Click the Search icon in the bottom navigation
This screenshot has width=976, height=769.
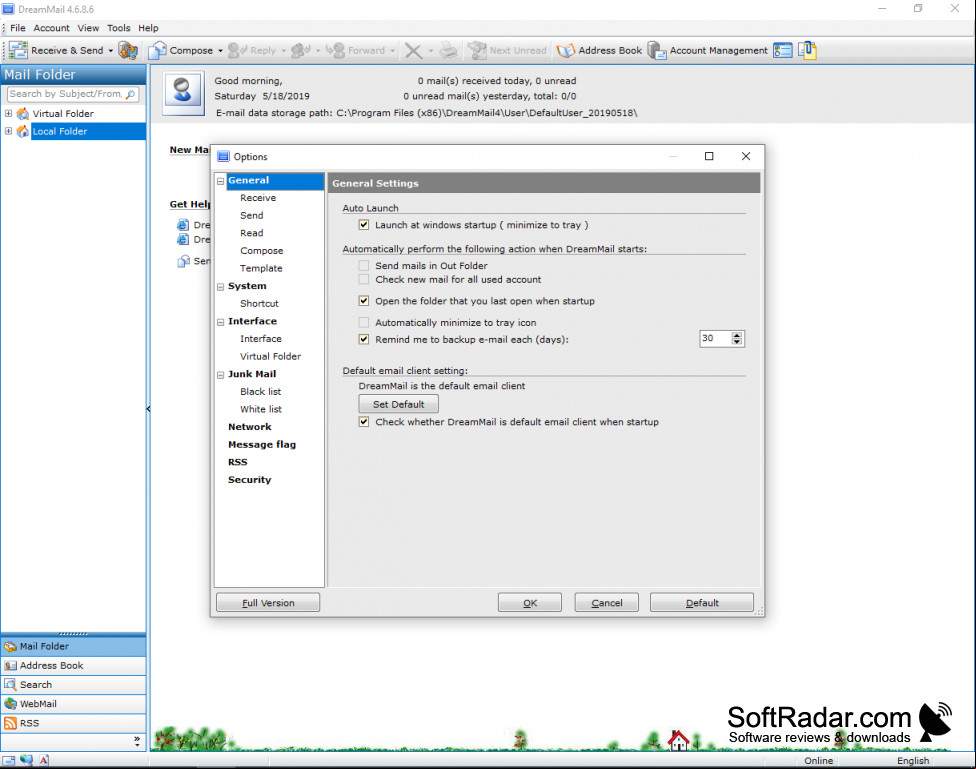point(11,685)
